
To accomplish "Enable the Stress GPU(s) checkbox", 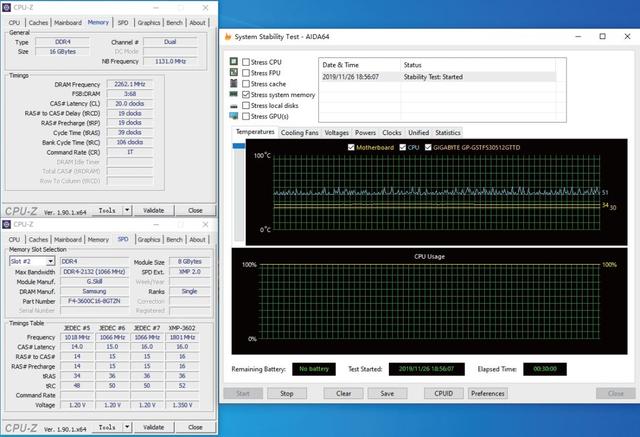I will [x=246, y=116].
